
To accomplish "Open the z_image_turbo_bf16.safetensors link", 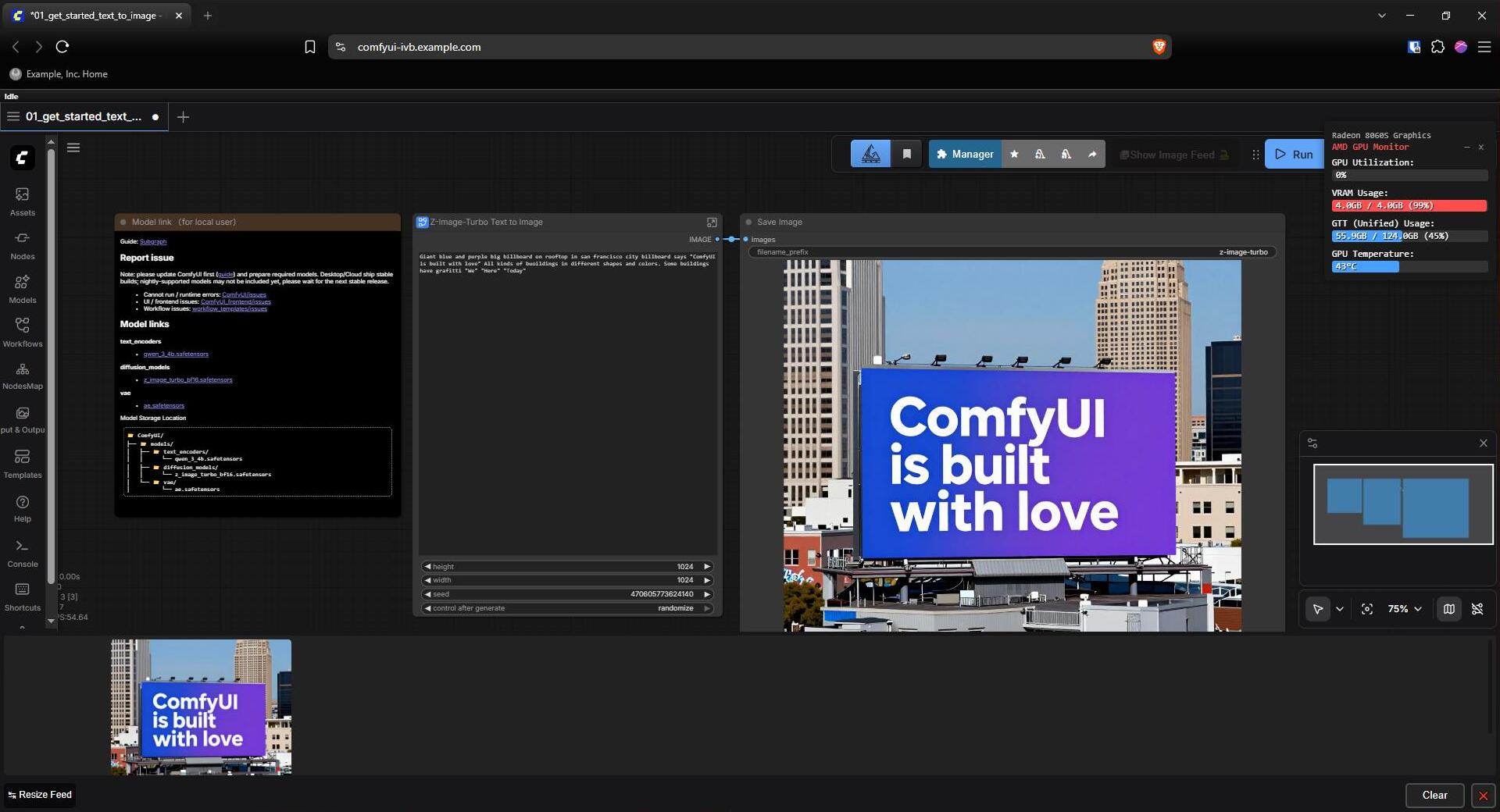I will pyautogui.click(x=188, y=380).
